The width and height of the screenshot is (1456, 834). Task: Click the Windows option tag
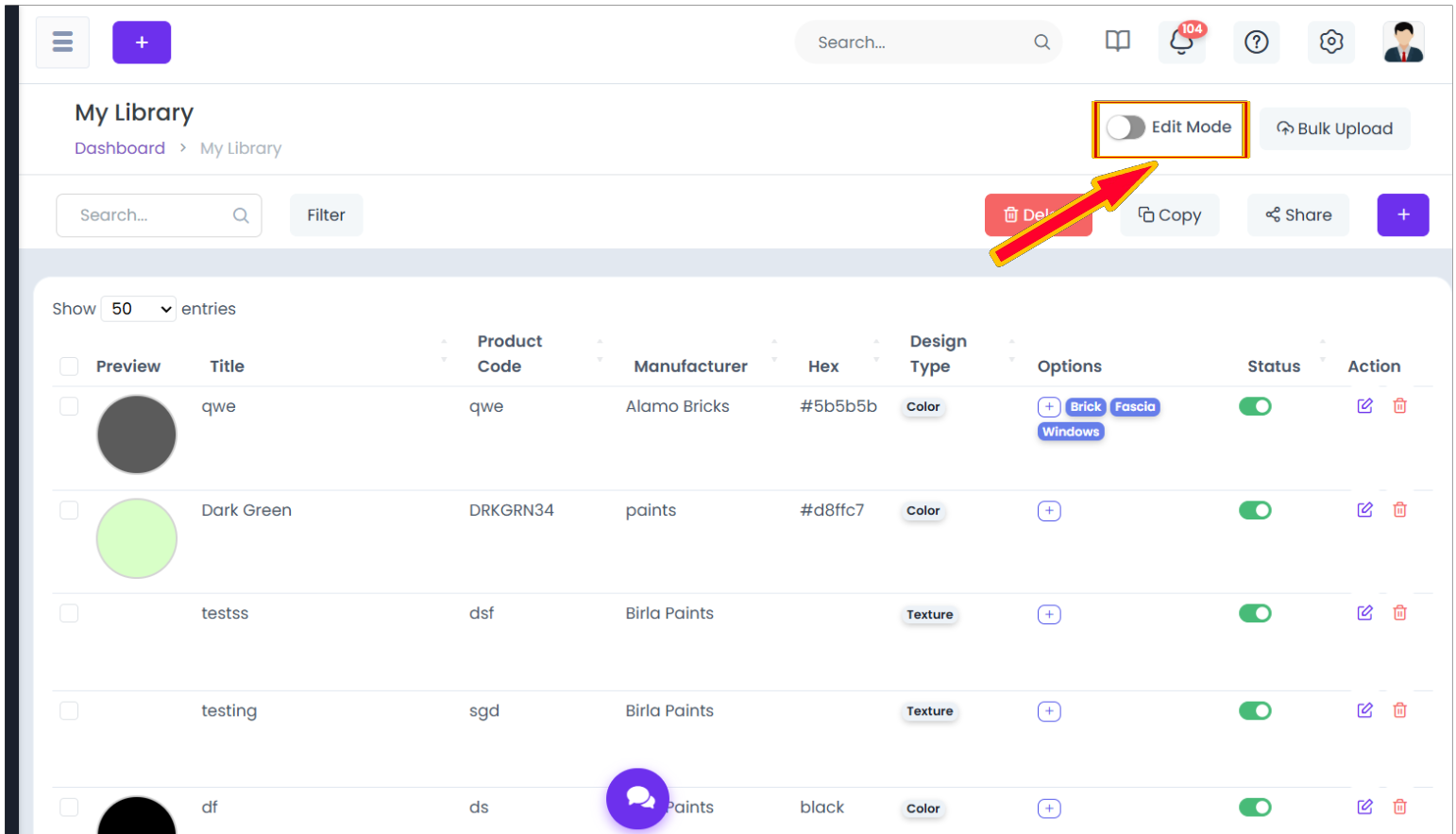[x=1071, y=432]
